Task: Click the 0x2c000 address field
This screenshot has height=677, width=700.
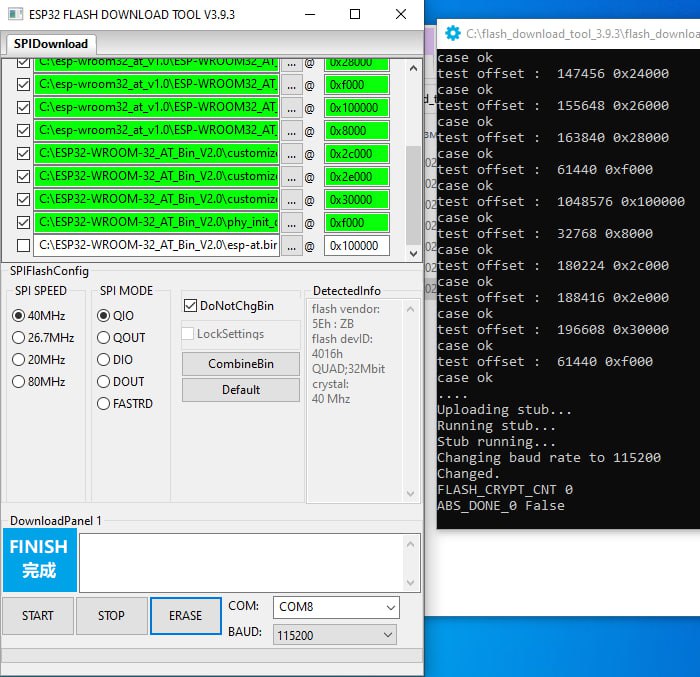Action: [x=357, y=154]
